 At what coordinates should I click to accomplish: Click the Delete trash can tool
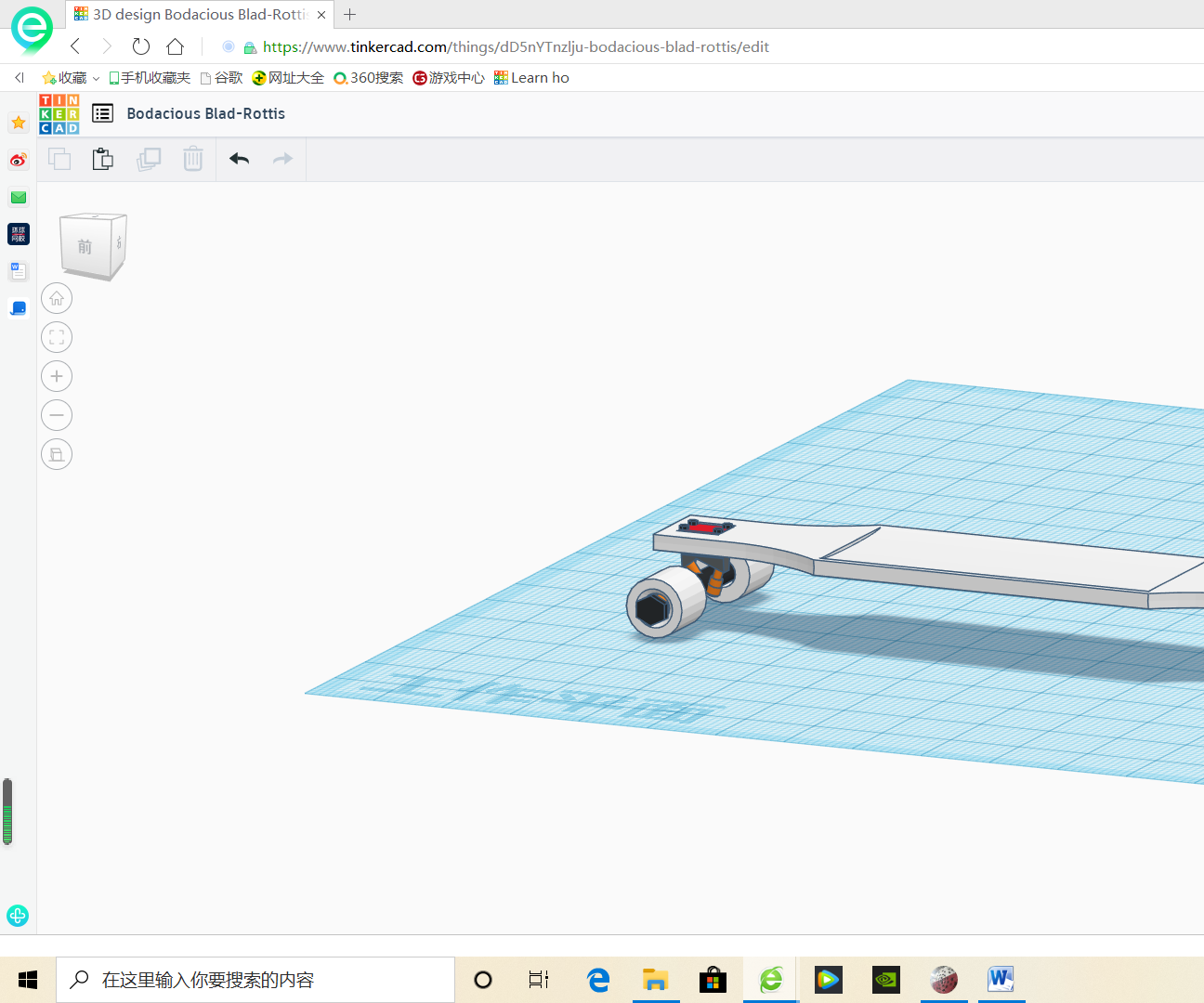pos(192,159)
